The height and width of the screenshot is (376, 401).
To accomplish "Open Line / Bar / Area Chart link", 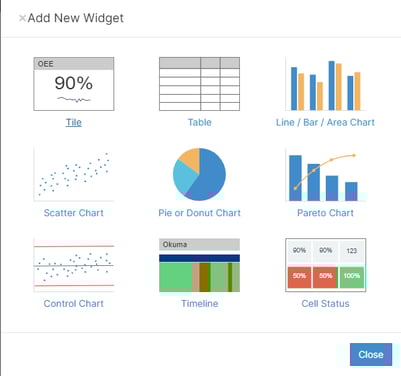I will [x=325, y=122].
